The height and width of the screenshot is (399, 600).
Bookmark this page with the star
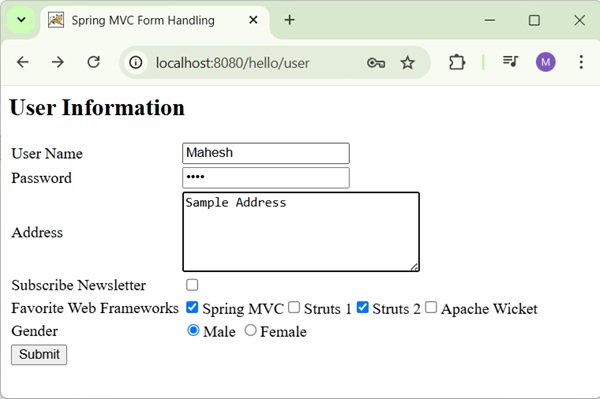[408, 63]
